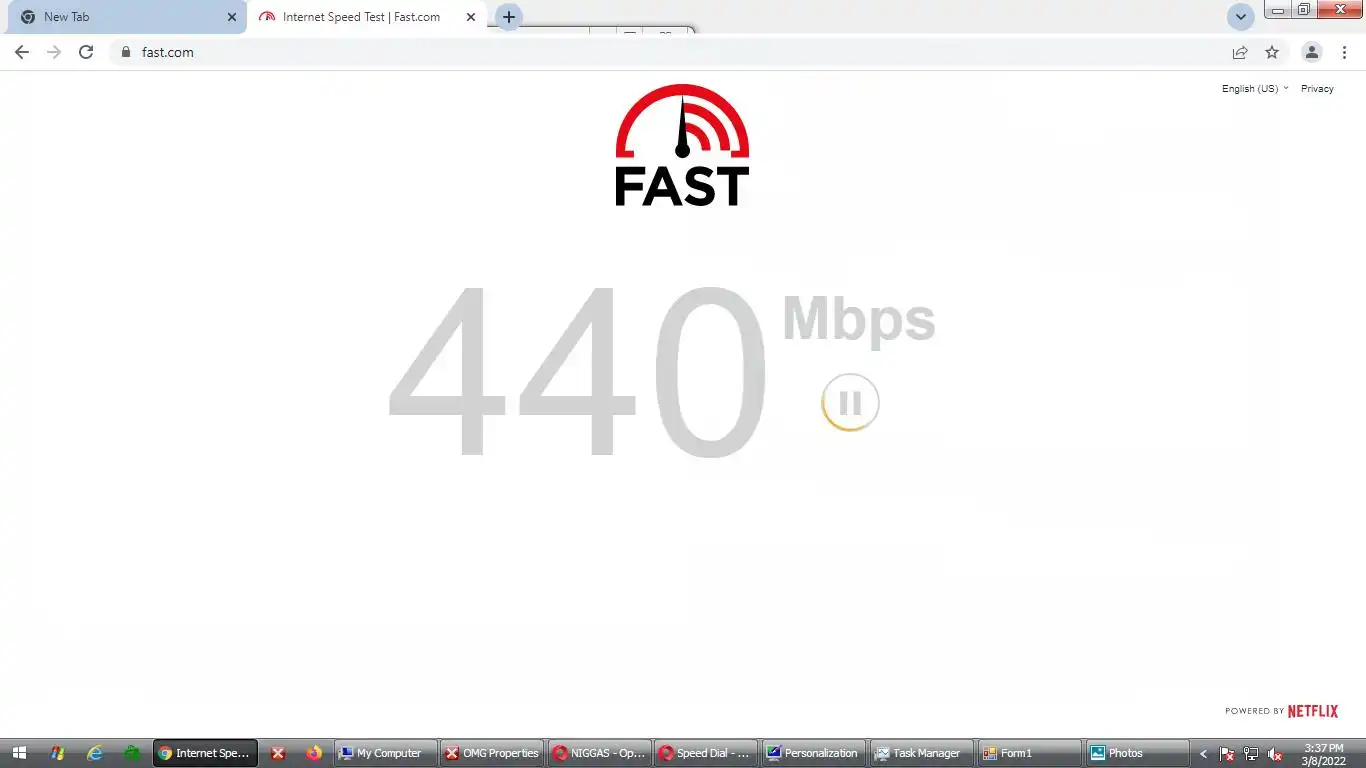Screen dimensions: 1366x768
Task: Share this page via the share icon
Action: coord(1240,52)
